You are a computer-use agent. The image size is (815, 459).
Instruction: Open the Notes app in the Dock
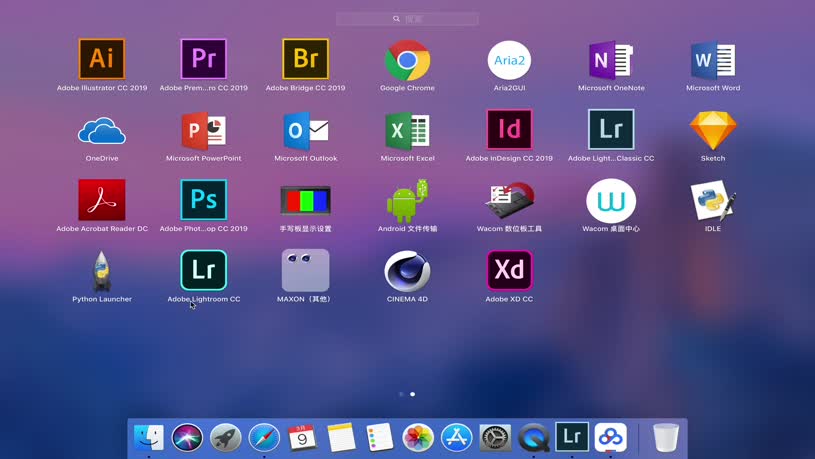[341, 438]
